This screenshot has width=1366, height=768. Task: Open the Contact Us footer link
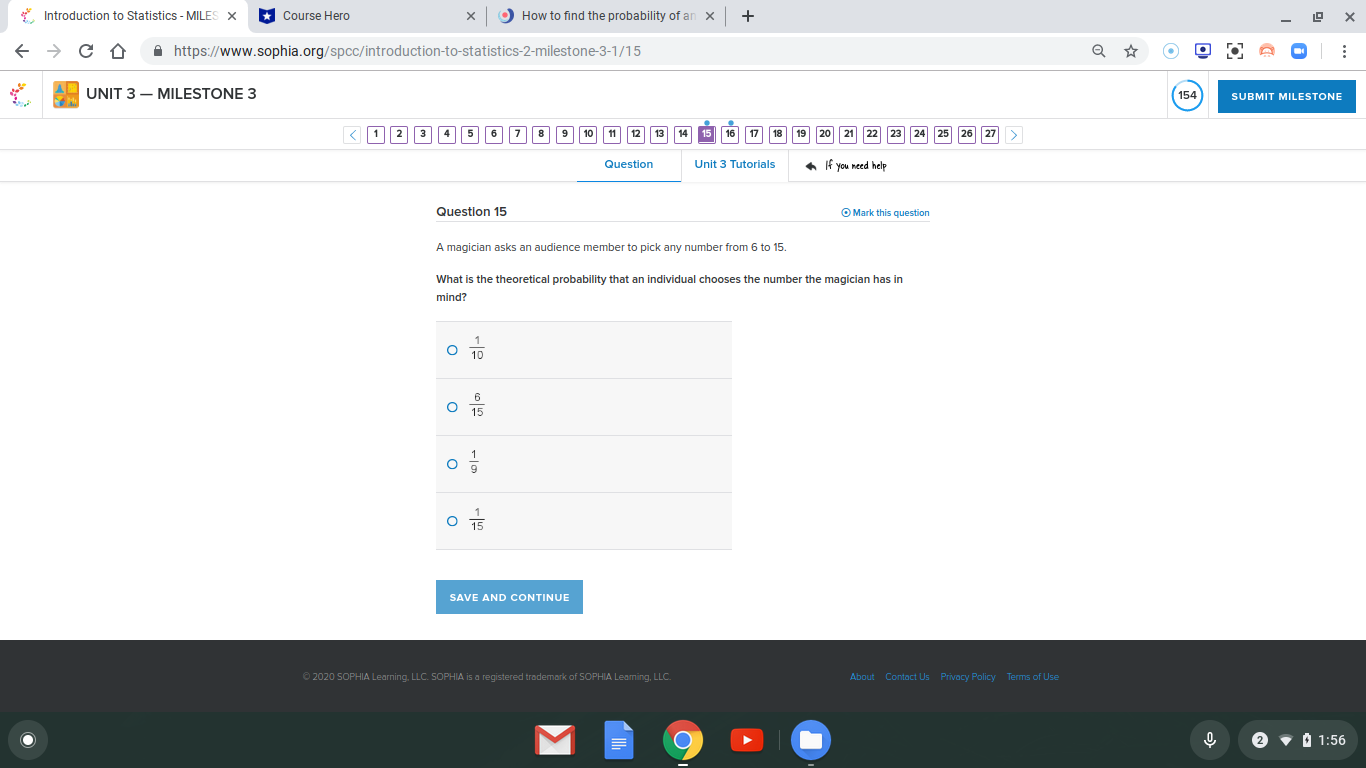[907, 677]
